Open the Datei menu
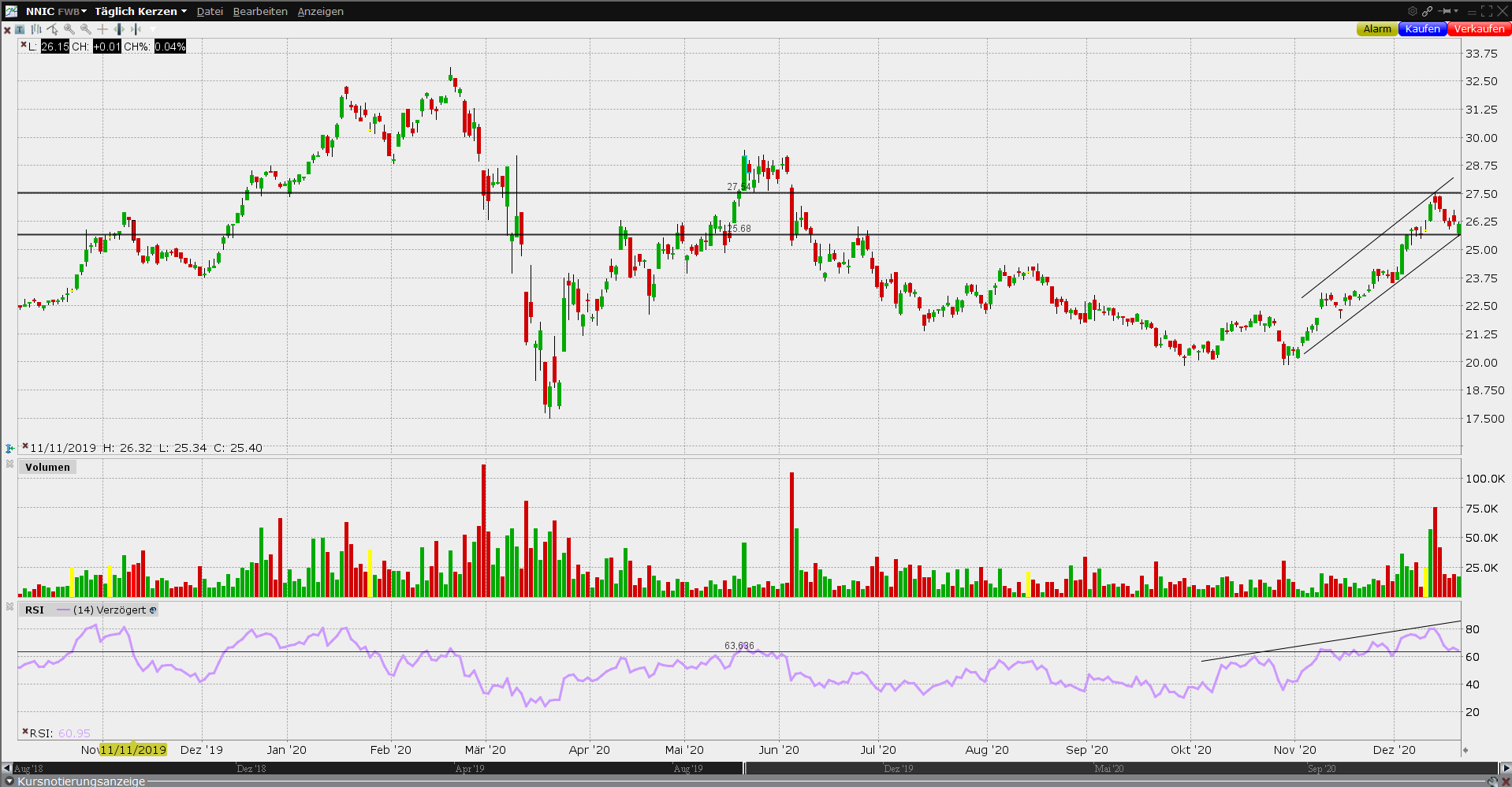1512x787 pixels. click(x=210, y=11)
